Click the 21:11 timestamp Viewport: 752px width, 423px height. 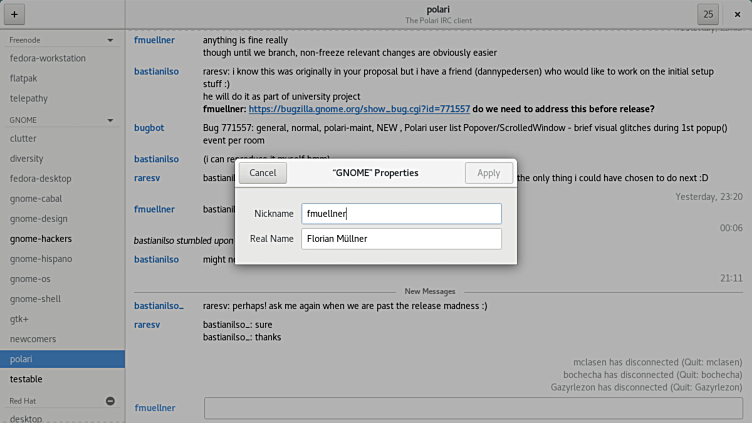pyautogui.click(x=731, y=278)
